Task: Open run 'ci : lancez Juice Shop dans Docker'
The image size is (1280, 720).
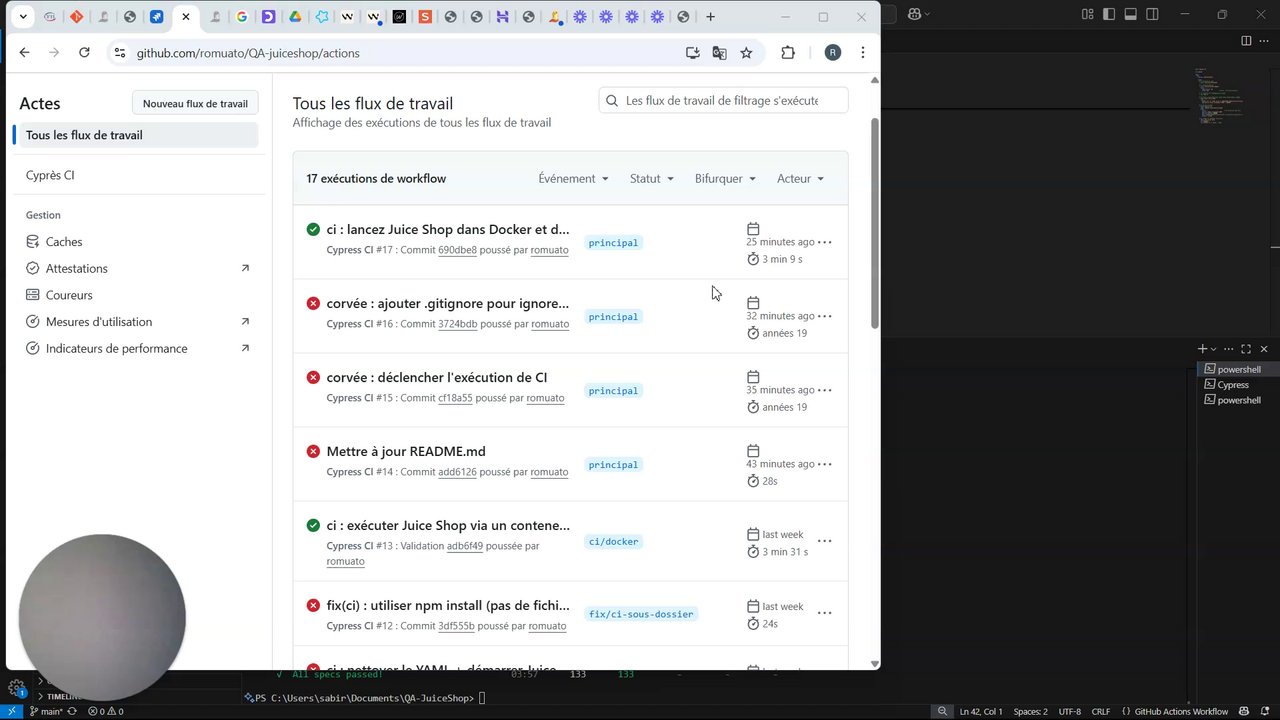Action: point(448,229)
